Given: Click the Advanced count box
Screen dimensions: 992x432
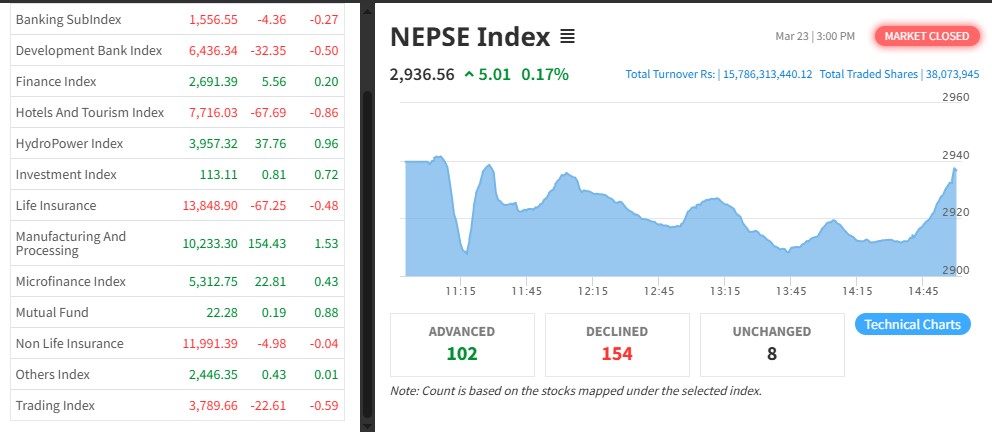Looking at the screenshot, I should (462, 343).
